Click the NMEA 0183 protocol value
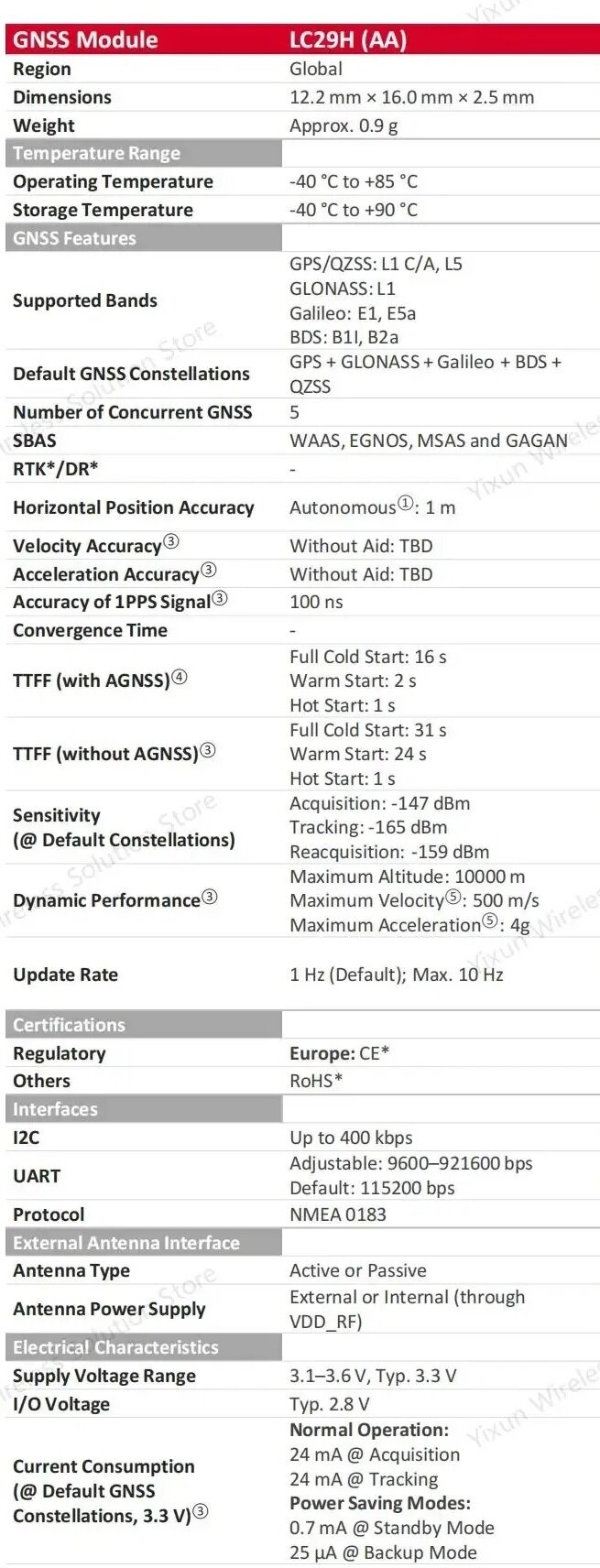600x1568 pixels. point(338,1214)
